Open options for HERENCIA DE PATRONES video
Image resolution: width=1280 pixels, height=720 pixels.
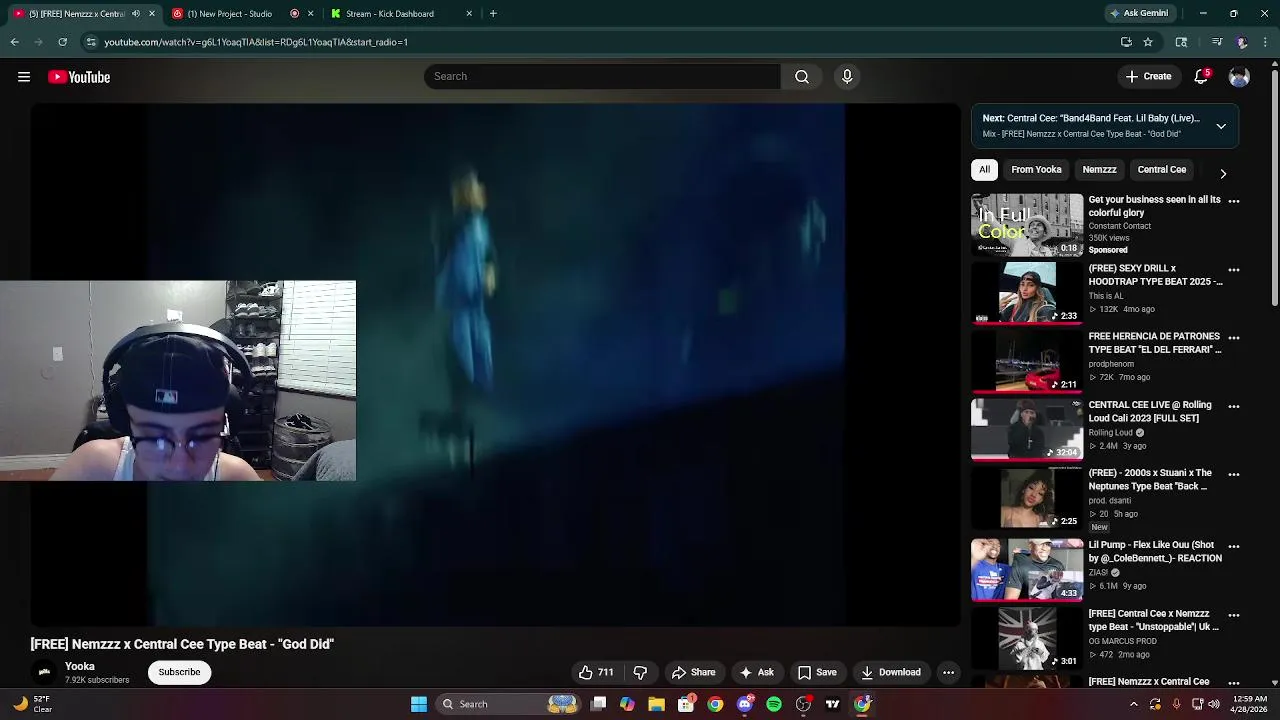[x=1233, y=338]
